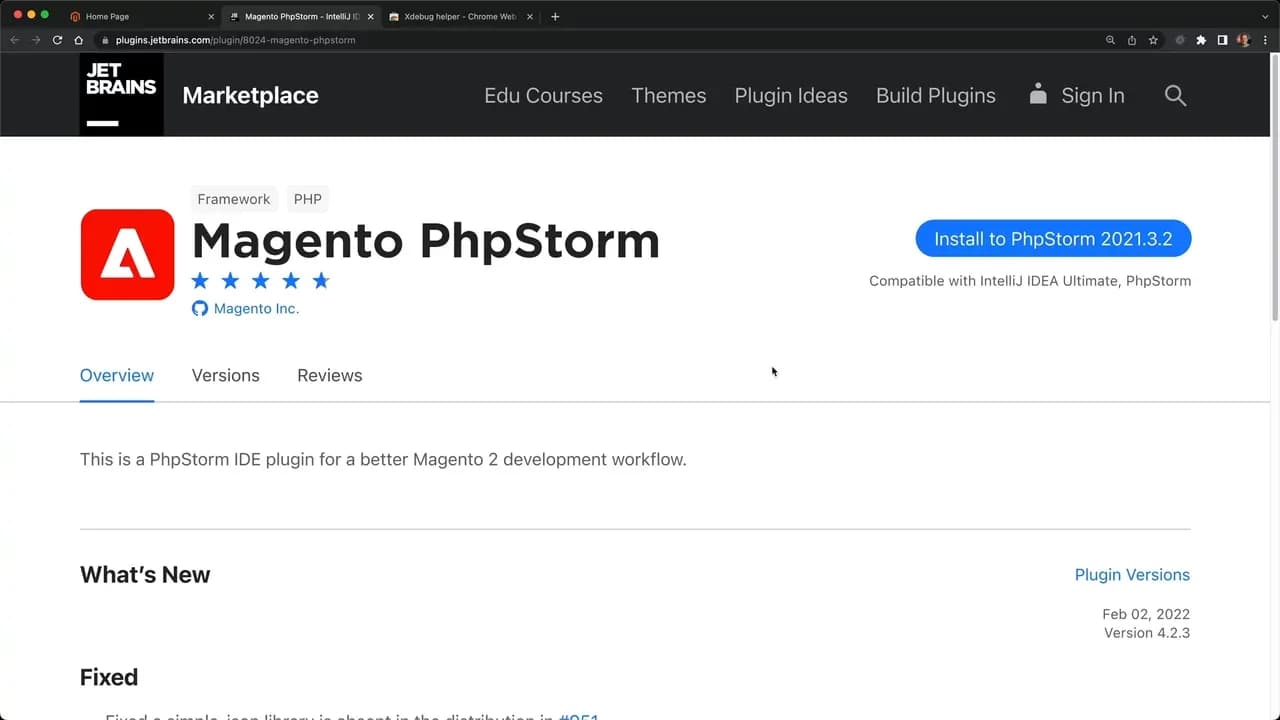Close the Xdebug helper tab
The width and height of the screenshot is (1280, 720).
click(529, 17)
